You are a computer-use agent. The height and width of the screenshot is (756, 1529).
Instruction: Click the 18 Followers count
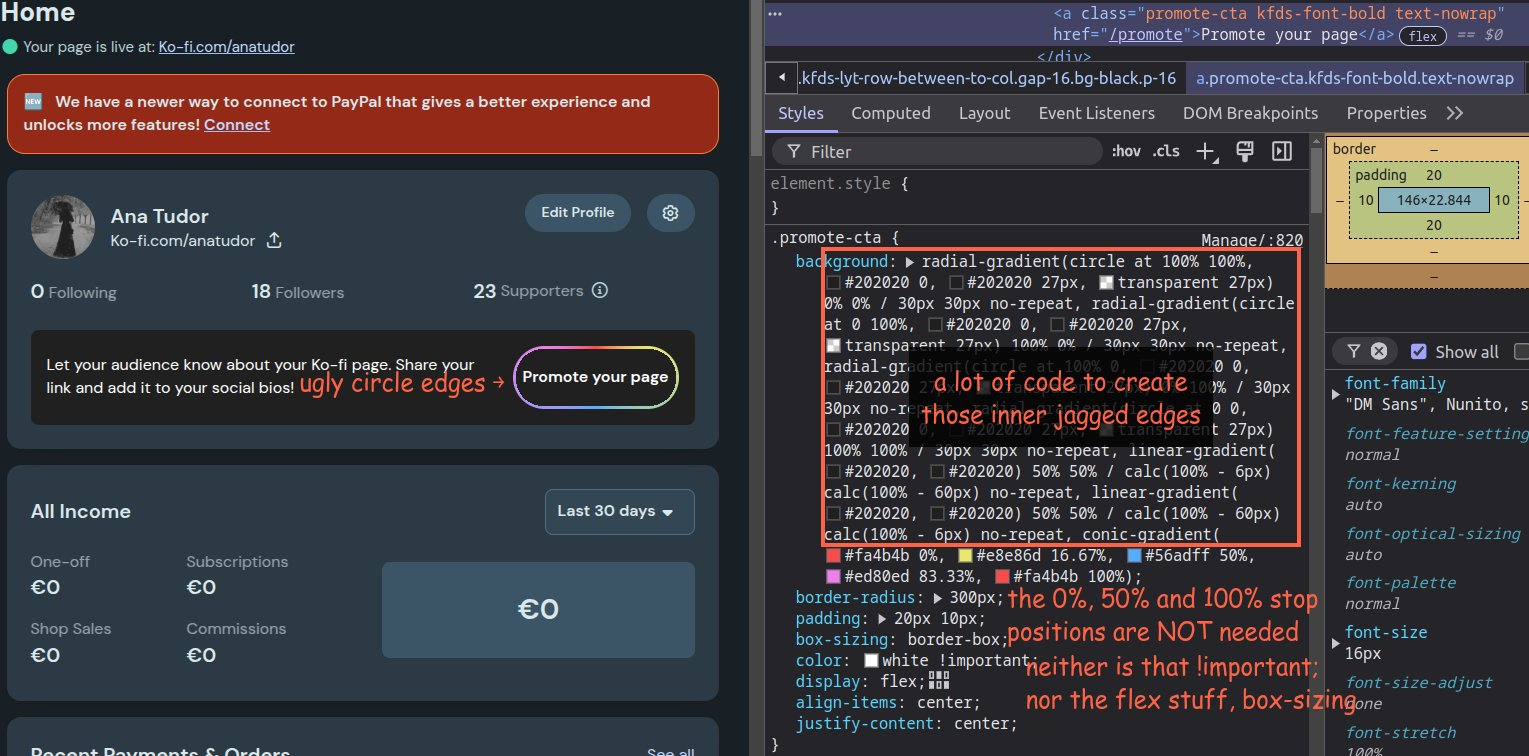pos(297,292)
